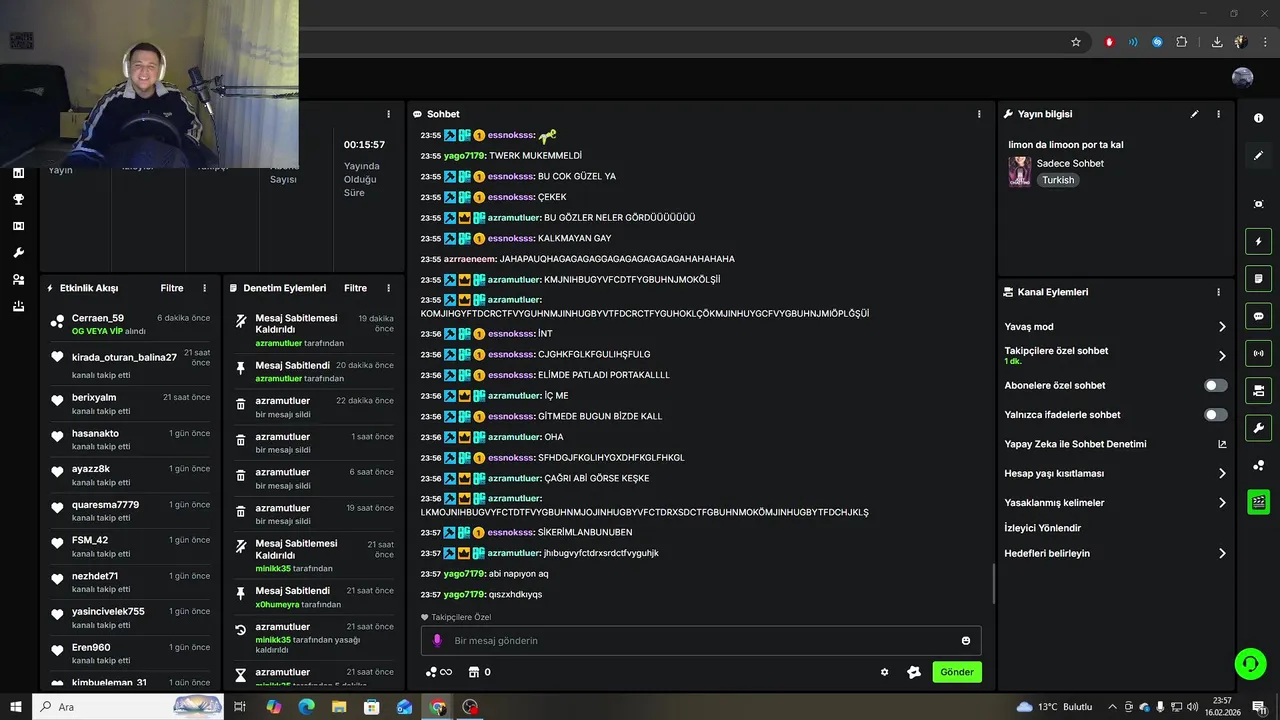Send message with Gönder button

tap(957, 672)
